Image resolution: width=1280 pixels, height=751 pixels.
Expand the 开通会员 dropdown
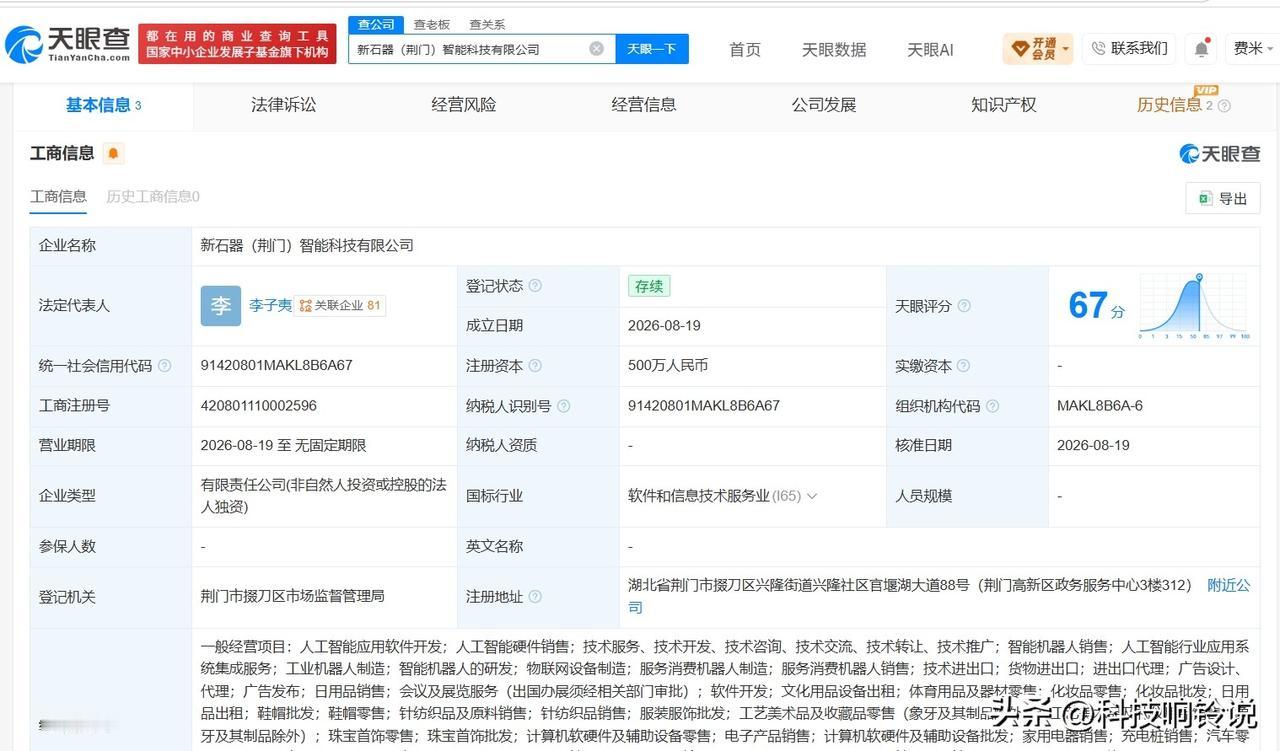pyautogui.click(x=1038, y=48)
